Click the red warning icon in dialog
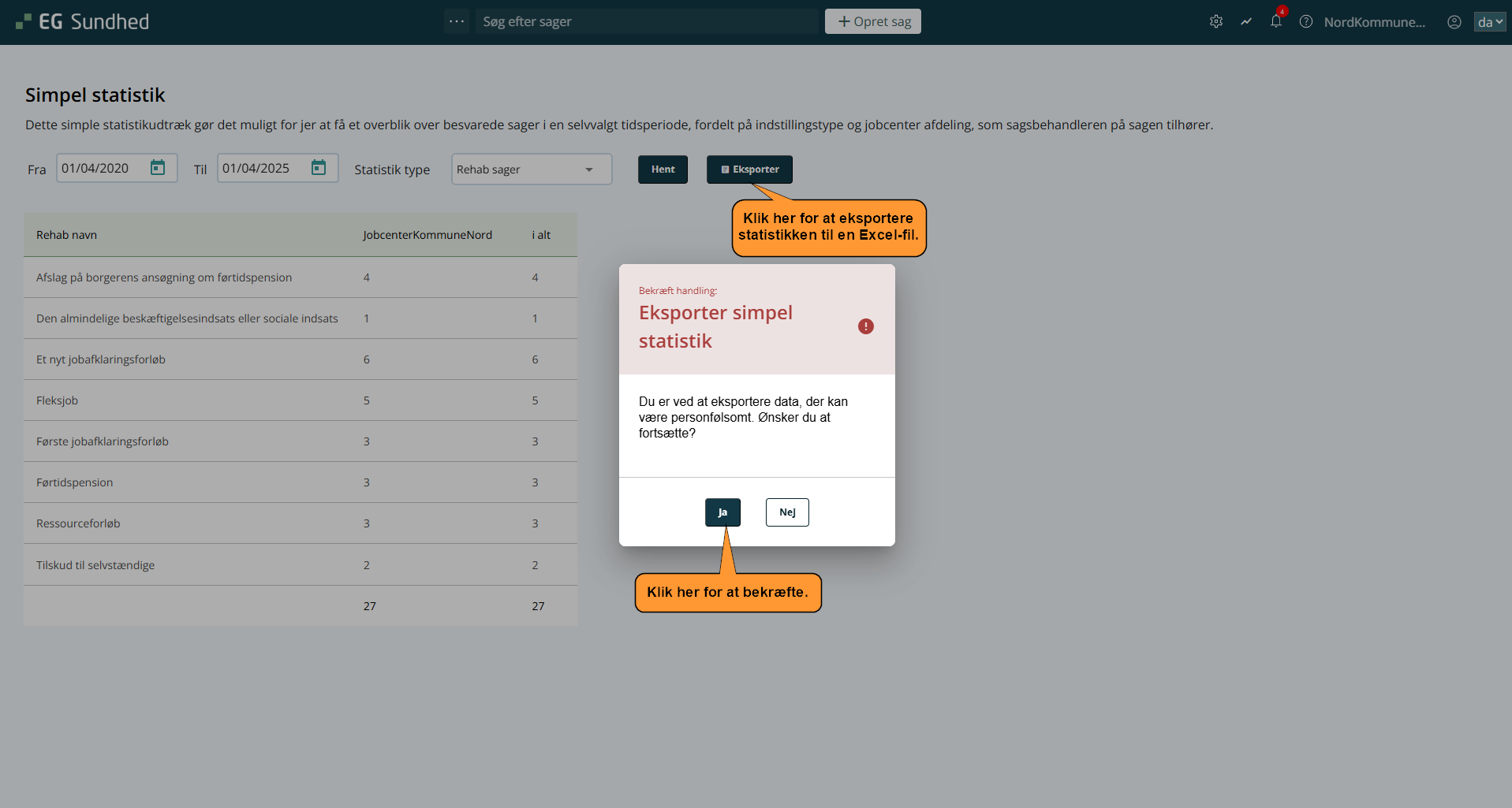The width and height of the screenshot is (1512, 808). pyautogui.click(x=865, y=326)
